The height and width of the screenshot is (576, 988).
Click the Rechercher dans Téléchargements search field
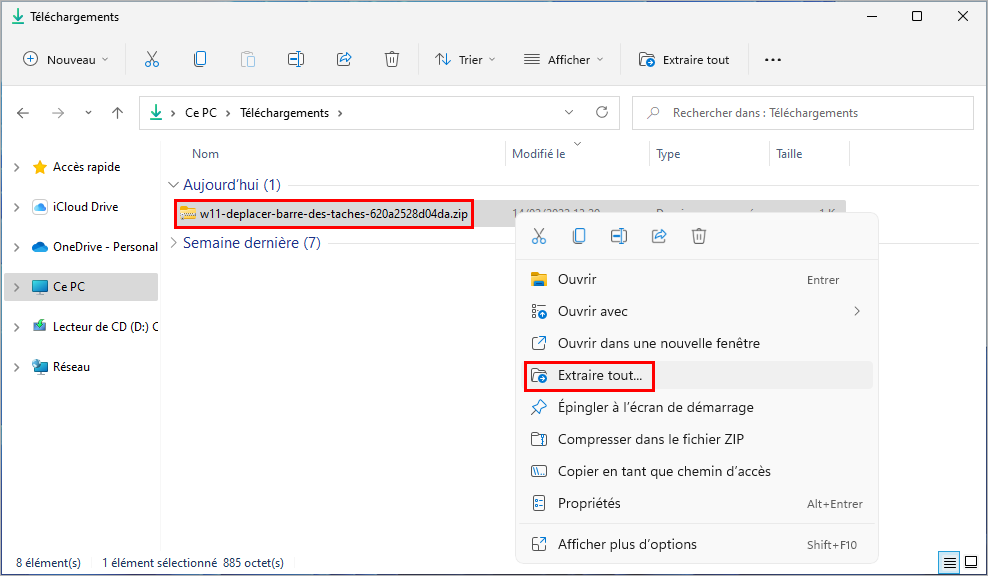803,113
